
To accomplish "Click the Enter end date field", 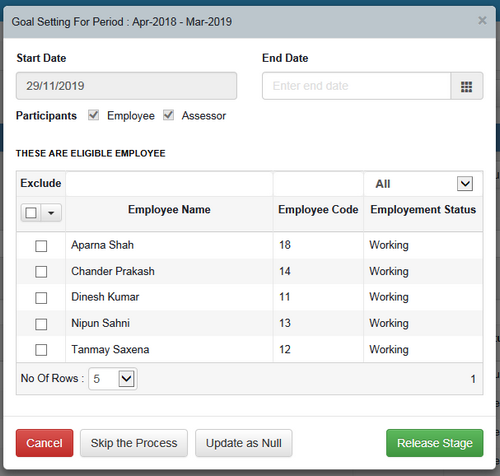I will click(356, 86).
